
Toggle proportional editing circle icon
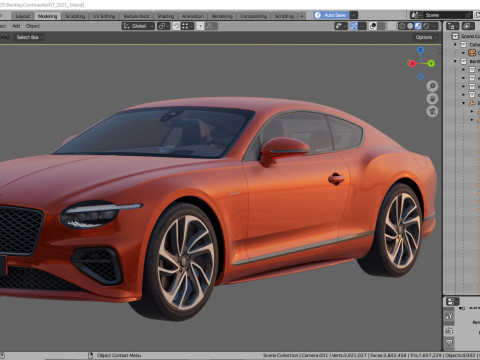pyautogui.click(x=200, y=26)
